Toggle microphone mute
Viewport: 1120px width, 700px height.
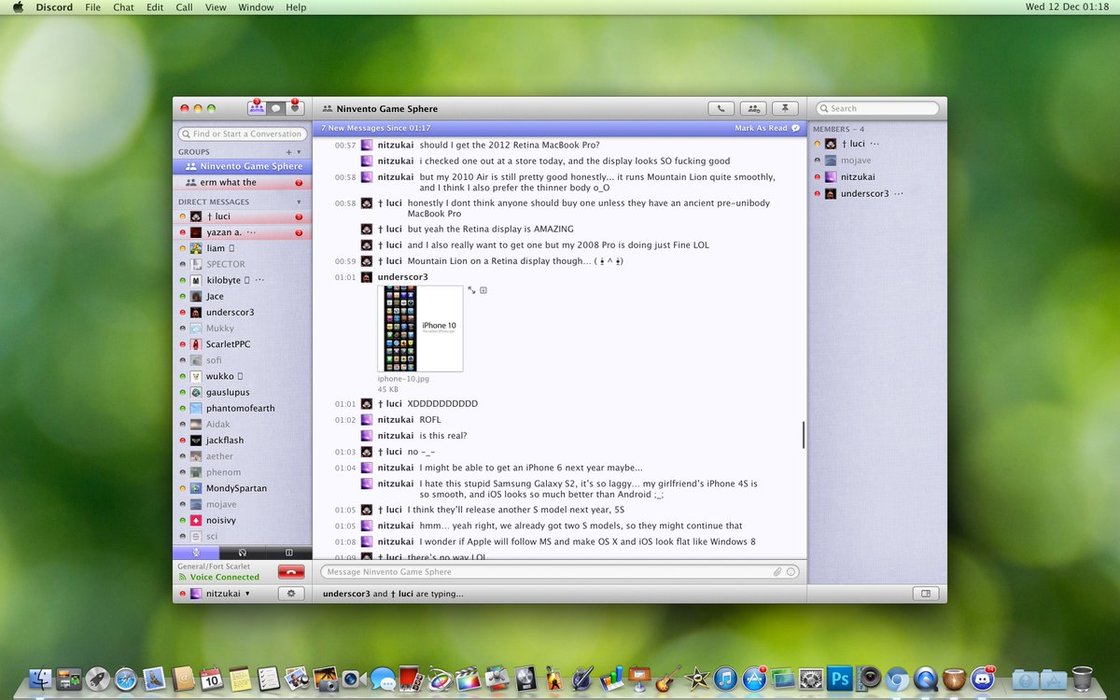(196, 552)
